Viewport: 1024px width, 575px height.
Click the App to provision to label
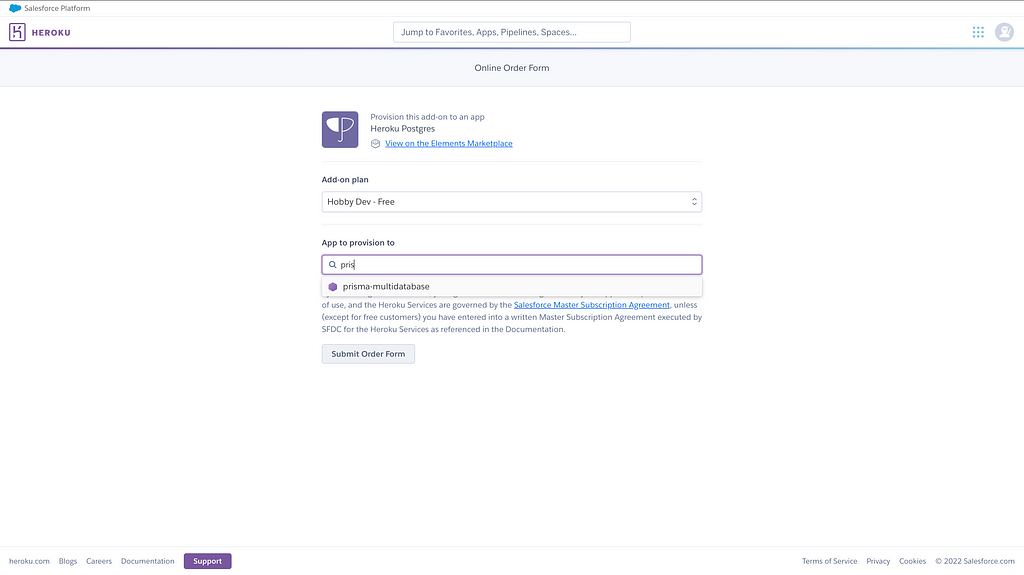point(358,242)
